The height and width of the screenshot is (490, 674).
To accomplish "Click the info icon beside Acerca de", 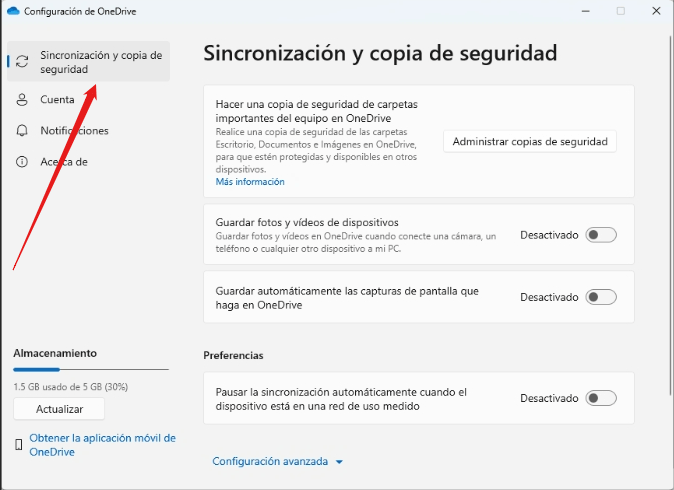I will tap(22, 162).
